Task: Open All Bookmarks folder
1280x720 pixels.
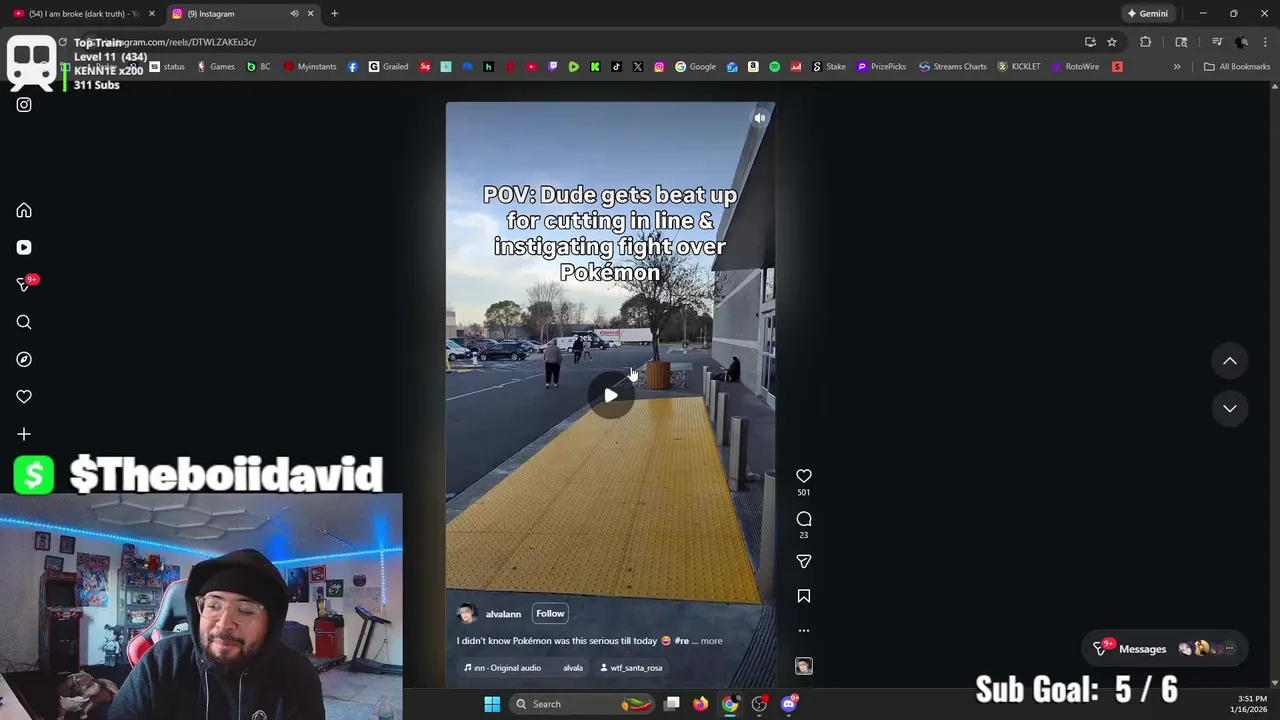Action: [x=1237, y=67]
